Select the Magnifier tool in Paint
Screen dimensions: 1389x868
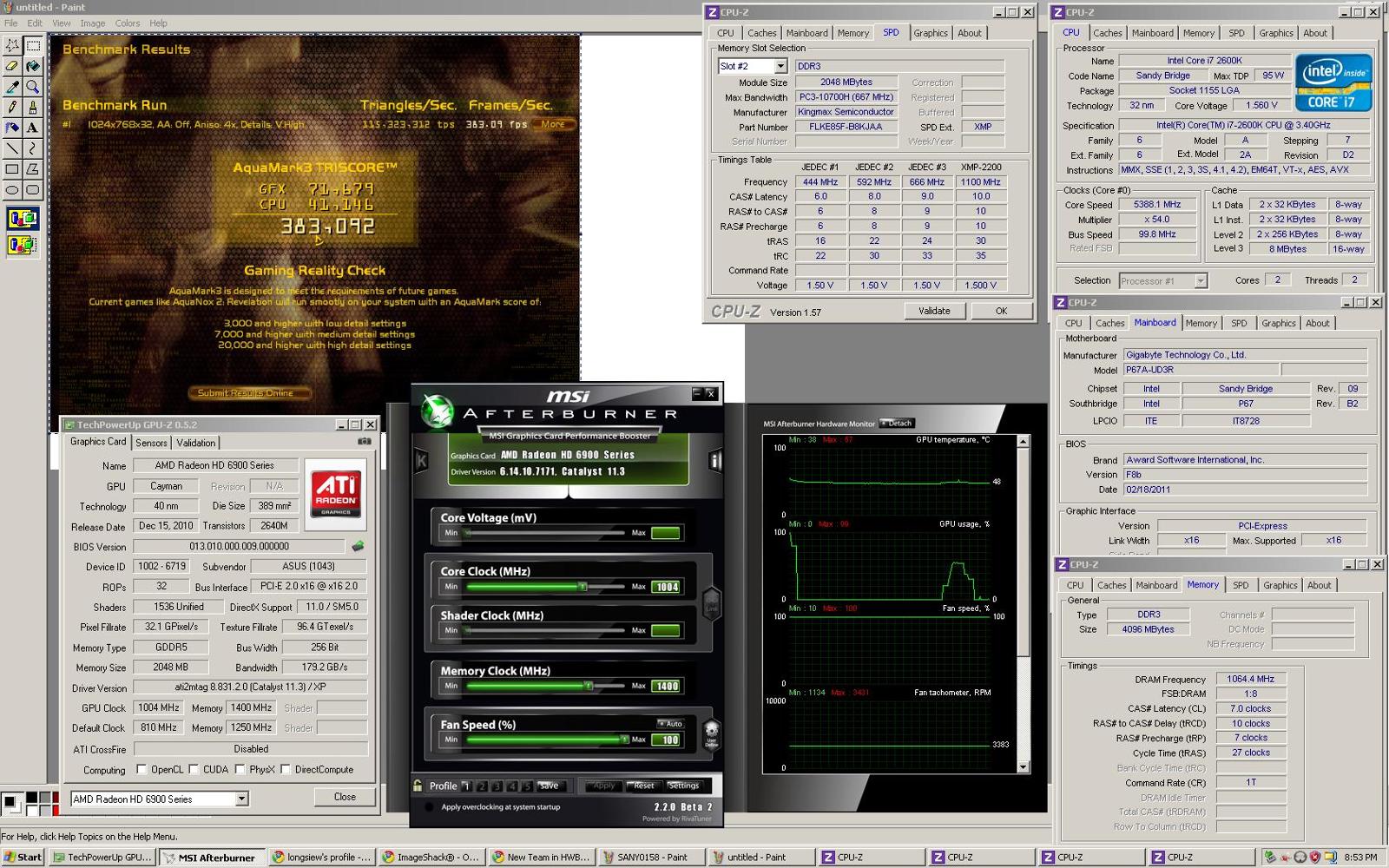click(x=33, y=87)
